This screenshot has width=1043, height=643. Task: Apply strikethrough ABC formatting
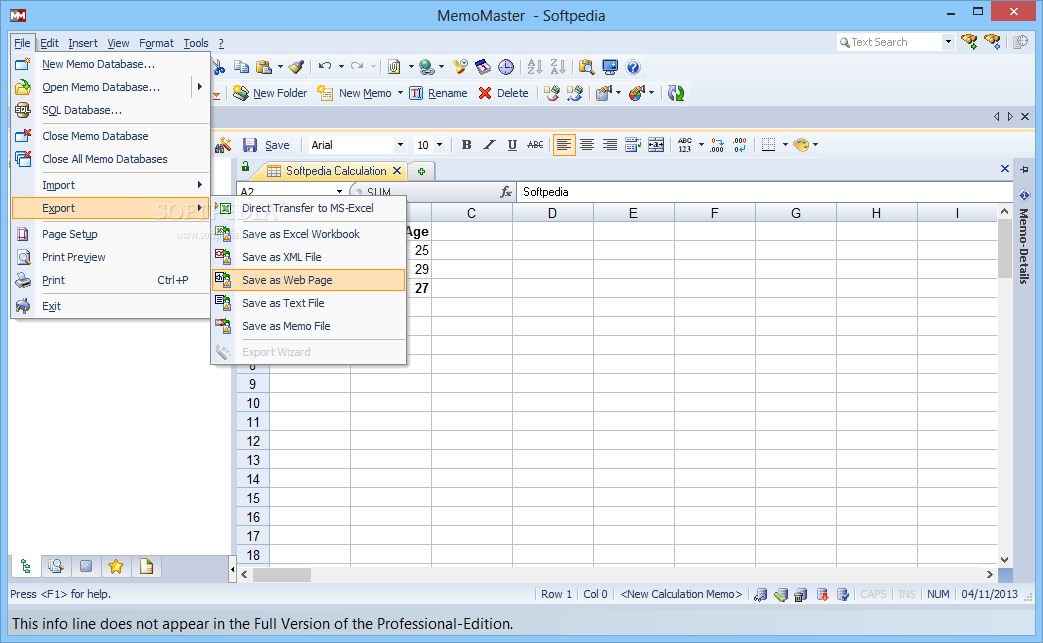coord(535,145)
